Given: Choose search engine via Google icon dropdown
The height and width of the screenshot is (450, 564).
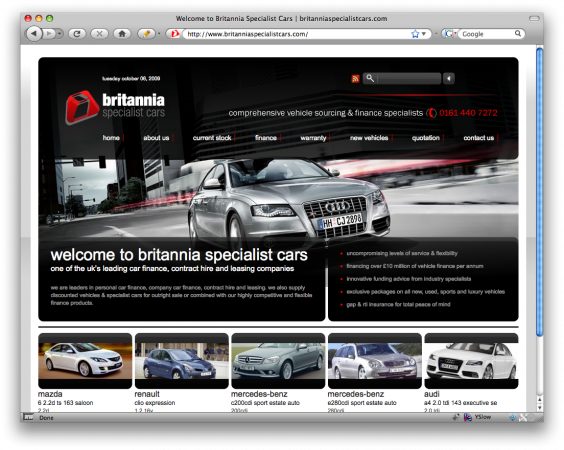Looking at the screenshot, I should tap(449, 34).
